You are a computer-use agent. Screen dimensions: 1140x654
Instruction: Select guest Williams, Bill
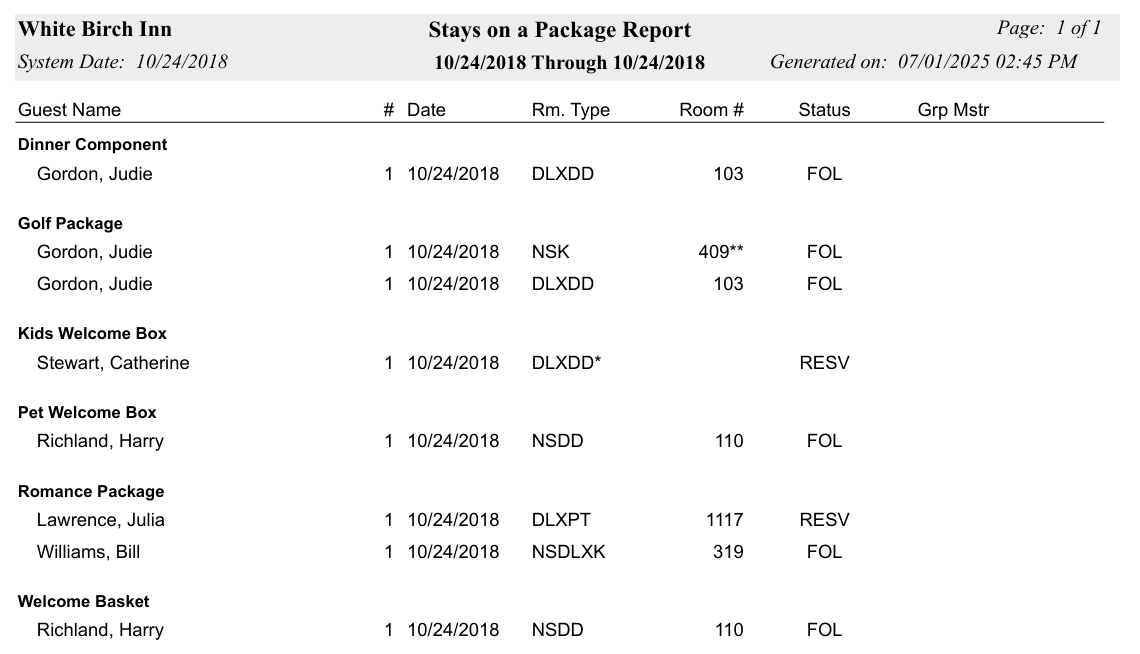tap(88, 552)
